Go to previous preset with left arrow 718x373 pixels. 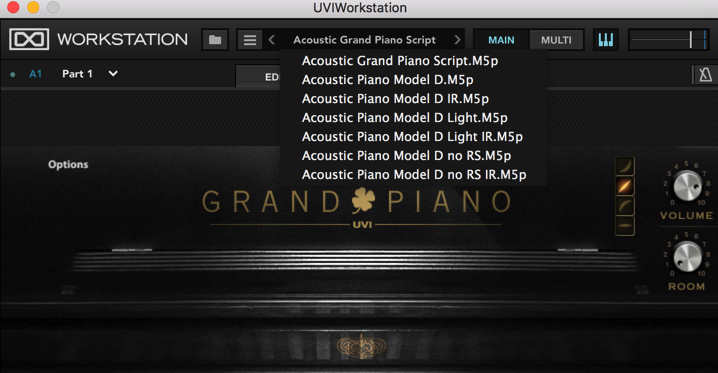tap(272, 40)
